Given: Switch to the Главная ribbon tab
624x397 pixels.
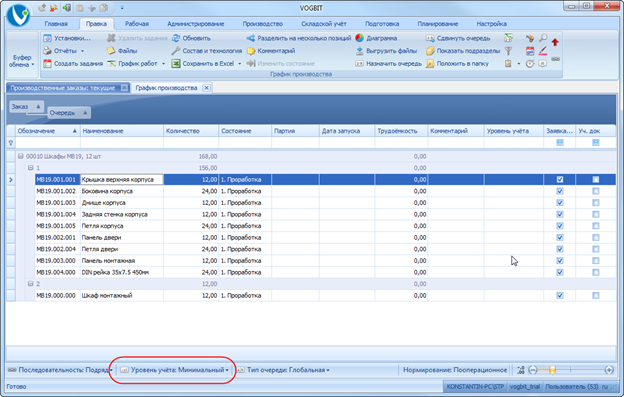Looking at the screenshot, I should (x=56, y=24).
